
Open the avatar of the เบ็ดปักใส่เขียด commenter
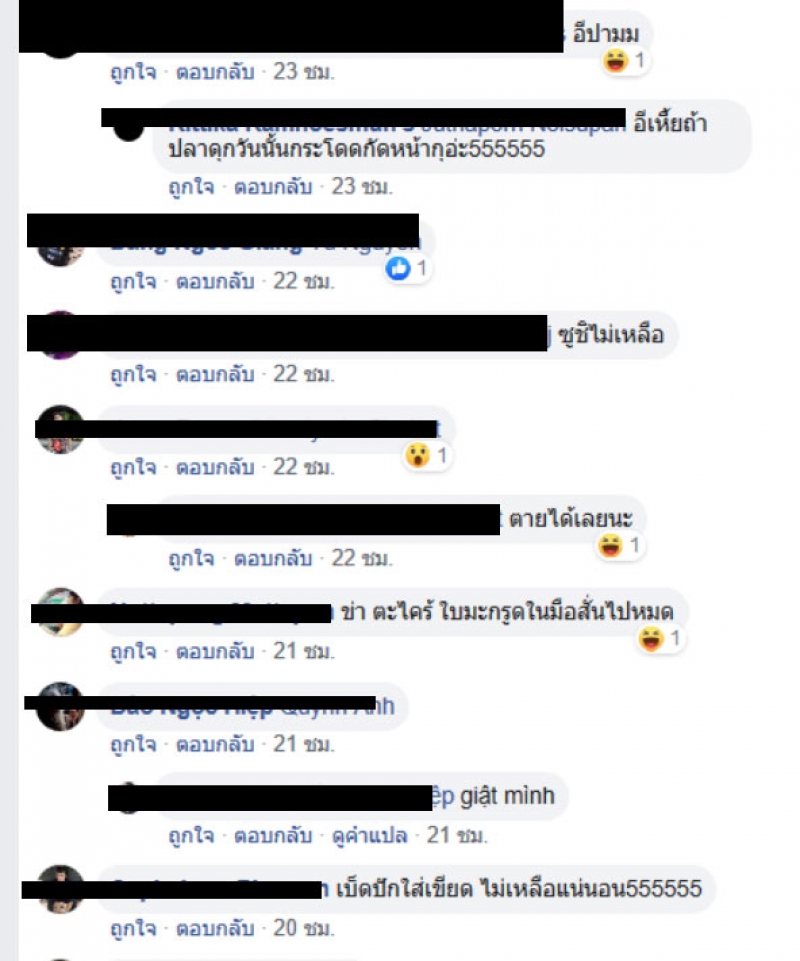coord(59,889)
